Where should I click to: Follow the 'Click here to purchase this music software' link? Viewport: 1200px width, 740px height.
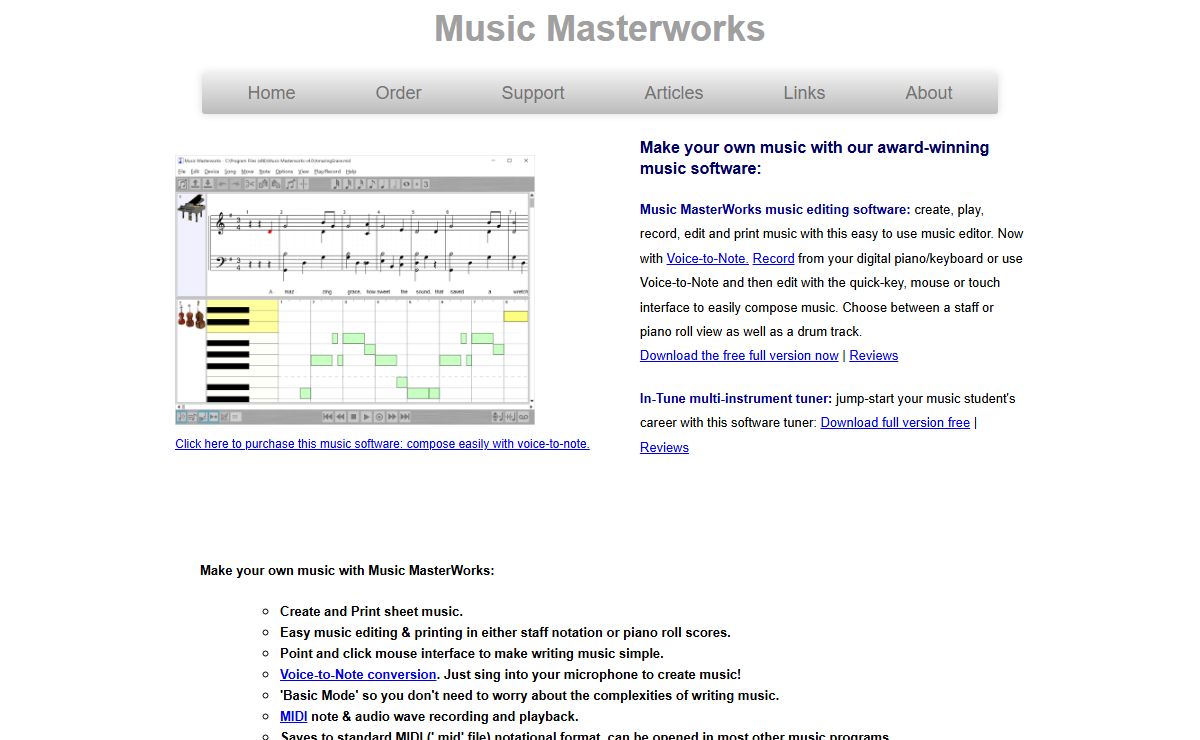pos(382,444)
